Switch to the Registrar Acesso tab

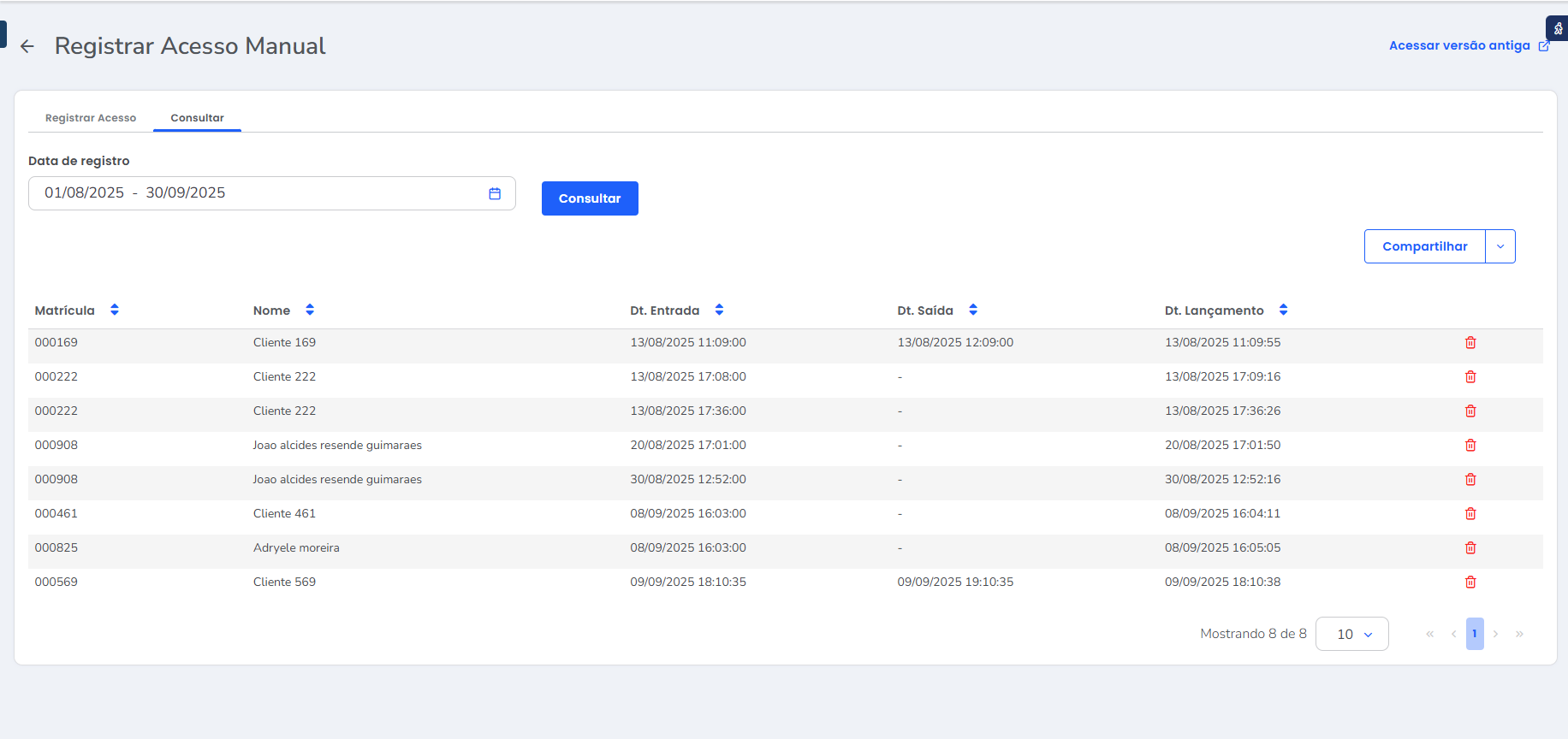[x=91, y=118]
